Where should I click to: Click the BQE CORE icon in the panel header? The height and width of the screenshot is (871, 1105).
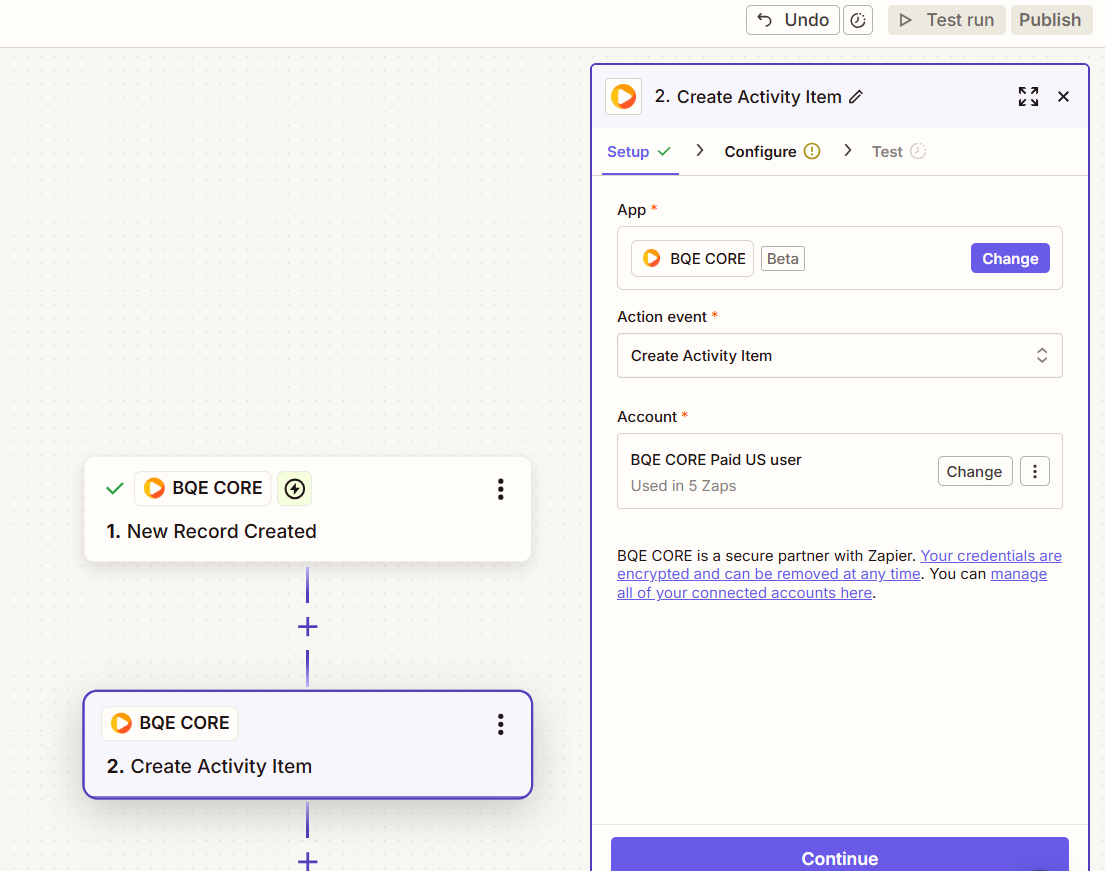tap(623, 96)
